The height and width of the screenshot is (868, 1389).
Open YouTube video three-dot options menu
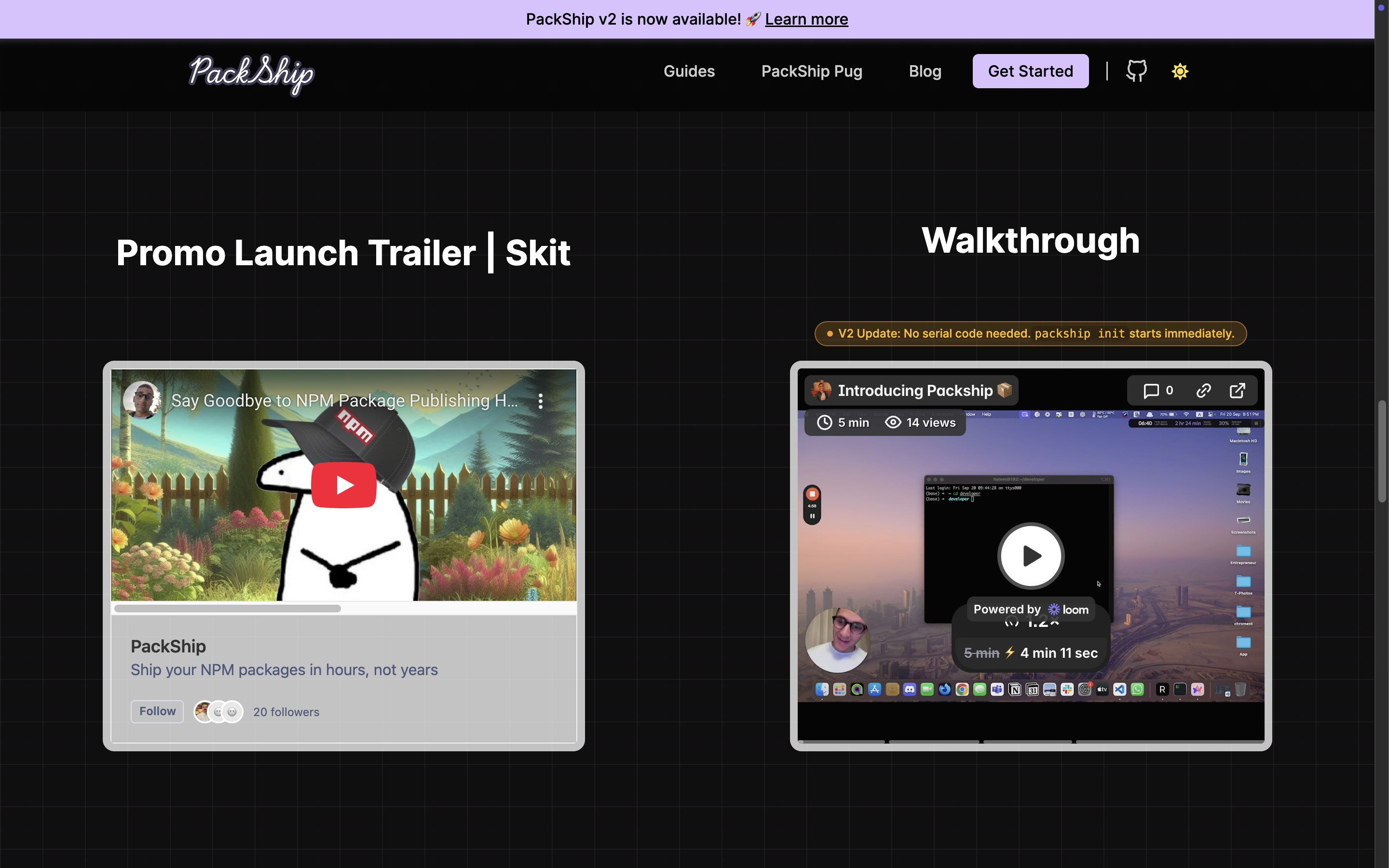click(540, 401)
